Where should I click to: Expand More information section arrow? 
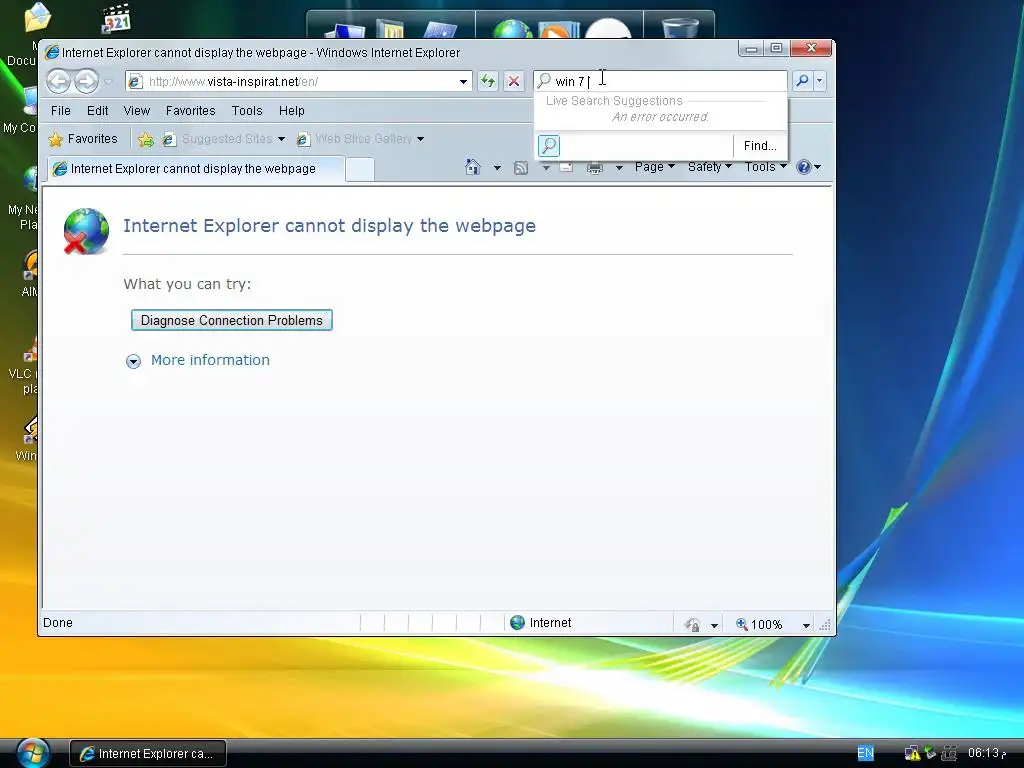coord(133,361)
